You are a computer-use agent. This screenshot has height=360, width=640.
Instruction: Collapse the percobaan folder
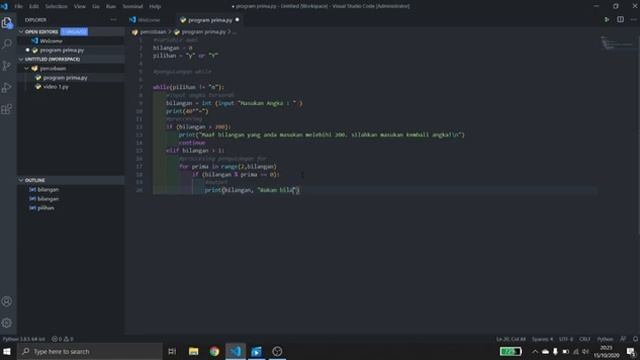(27, 68)
